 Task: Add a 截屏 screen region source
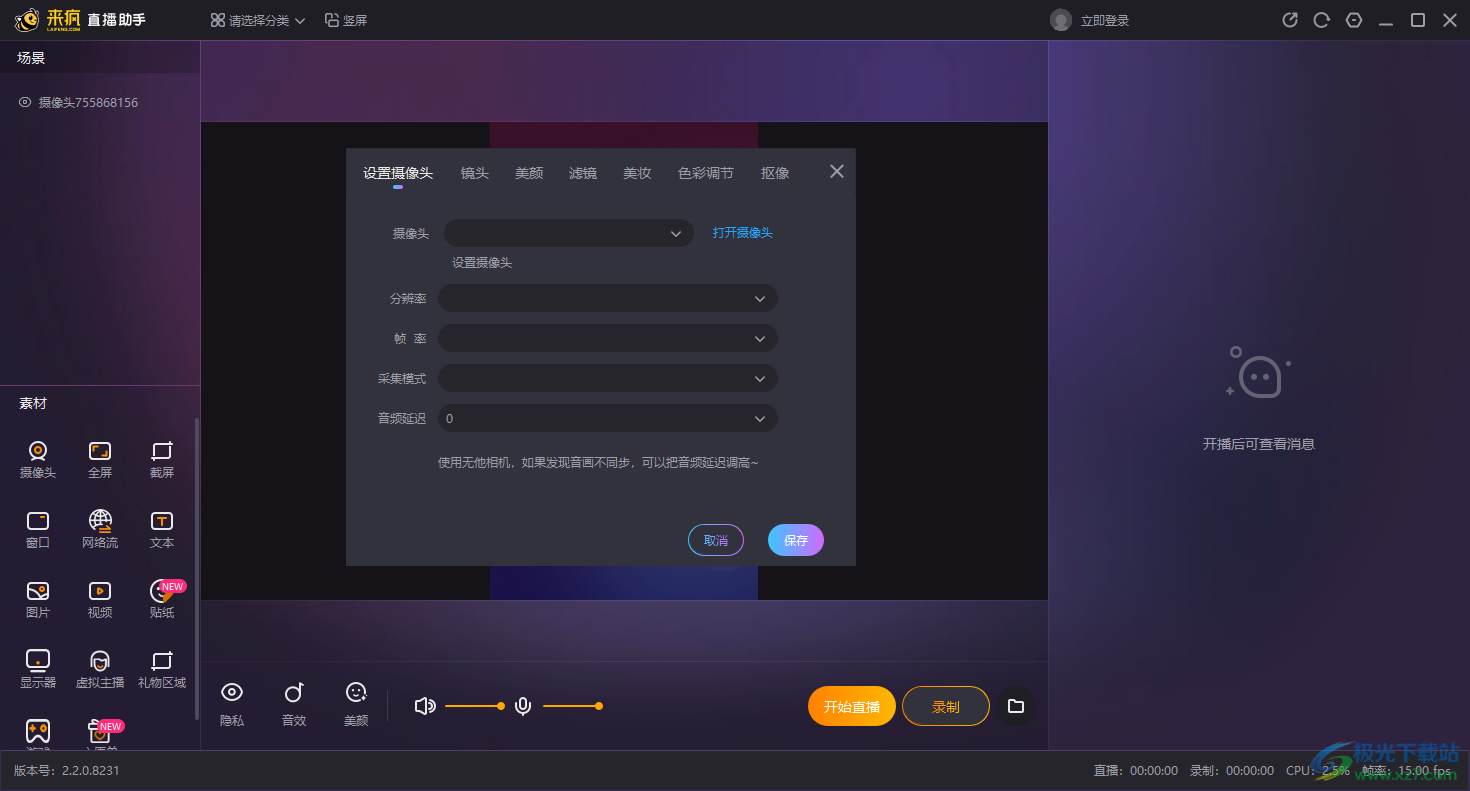pos(162,459)
